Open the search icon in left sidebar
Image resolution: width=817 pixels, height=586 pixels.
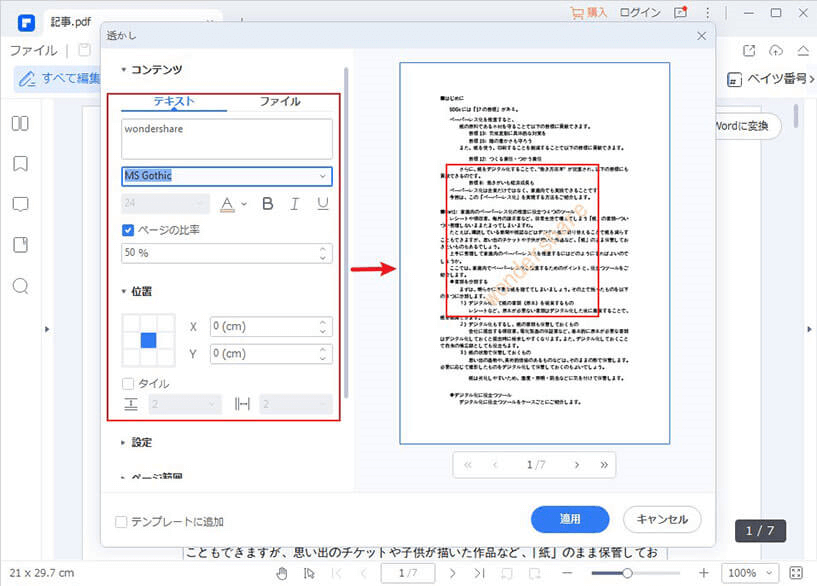click(x=20, y=287)
